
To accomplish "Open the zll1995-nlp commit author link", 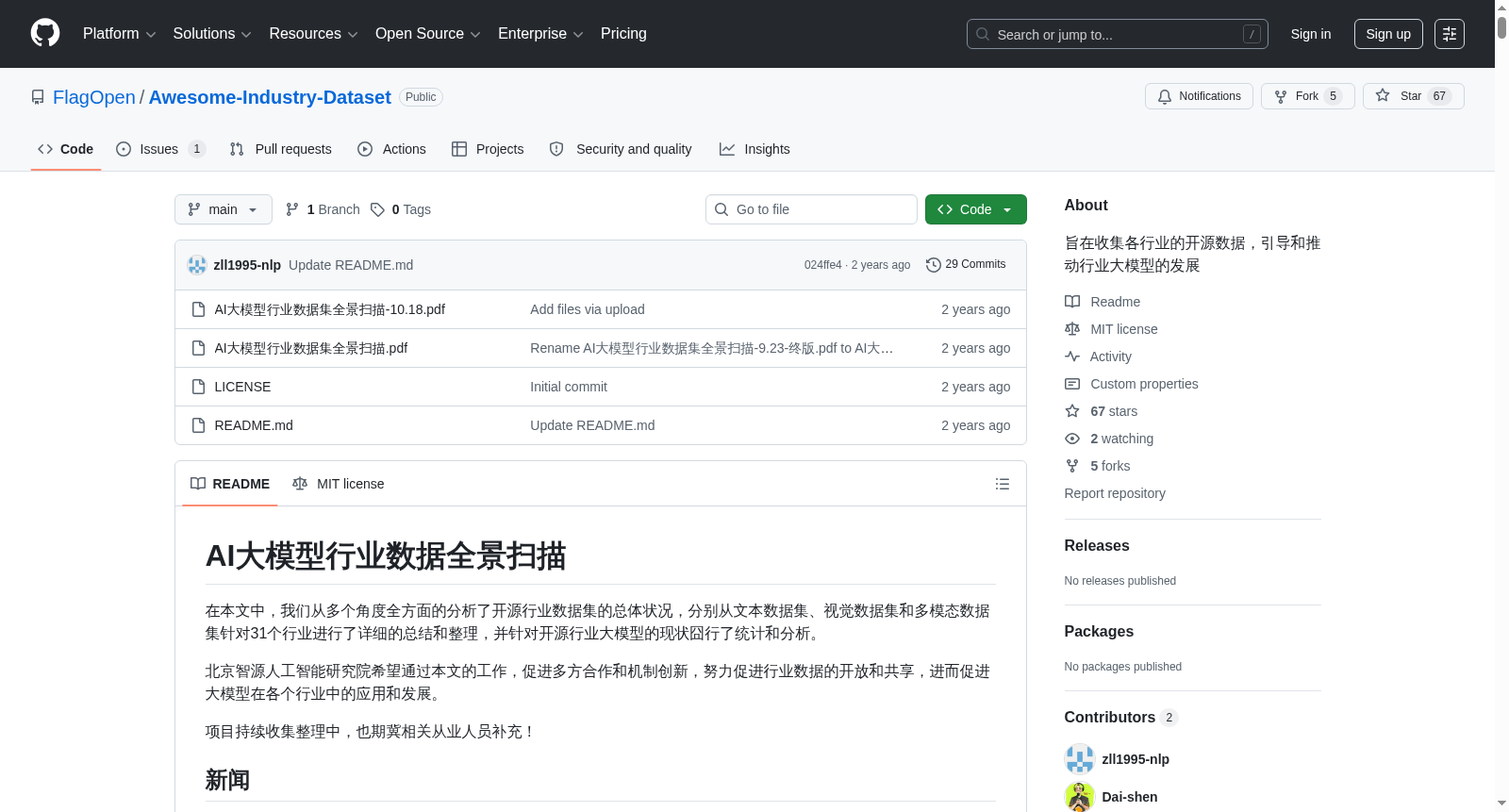I will pyautogui.click(x=247, y=265).
